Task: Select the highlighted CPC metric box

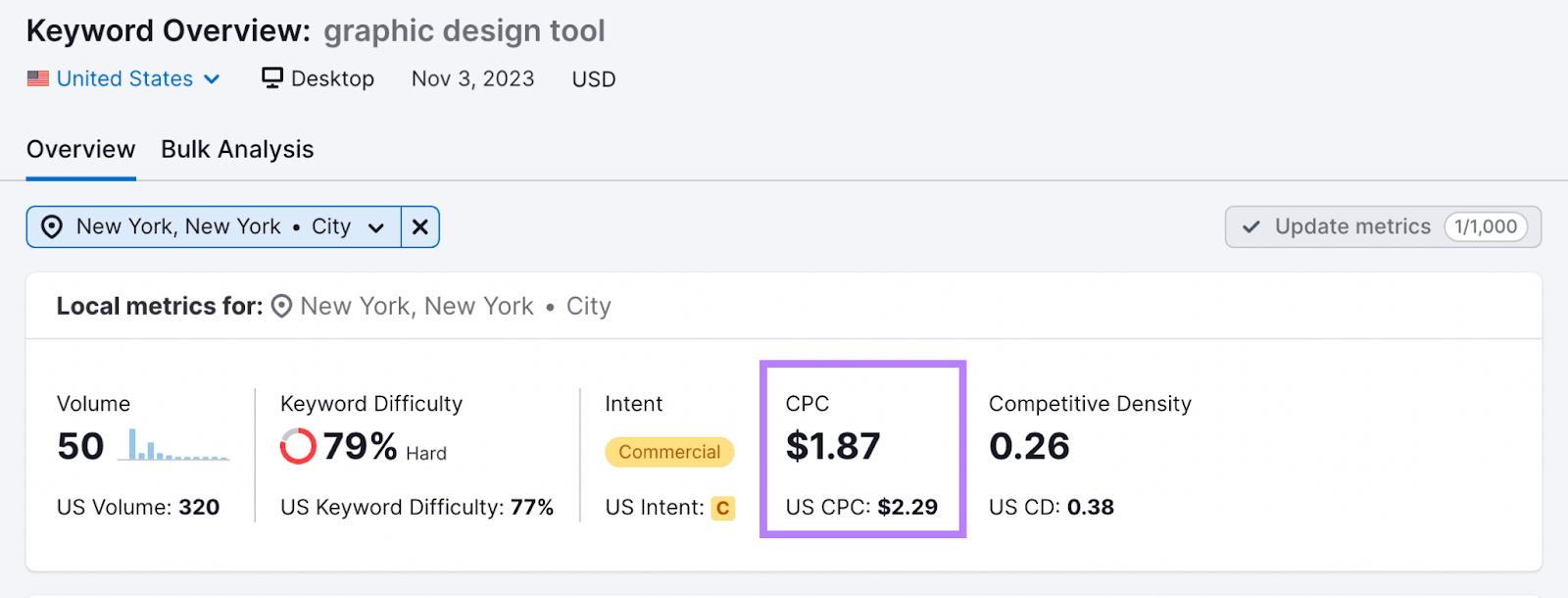Action: pyautogui.click(x=863, y=449)
